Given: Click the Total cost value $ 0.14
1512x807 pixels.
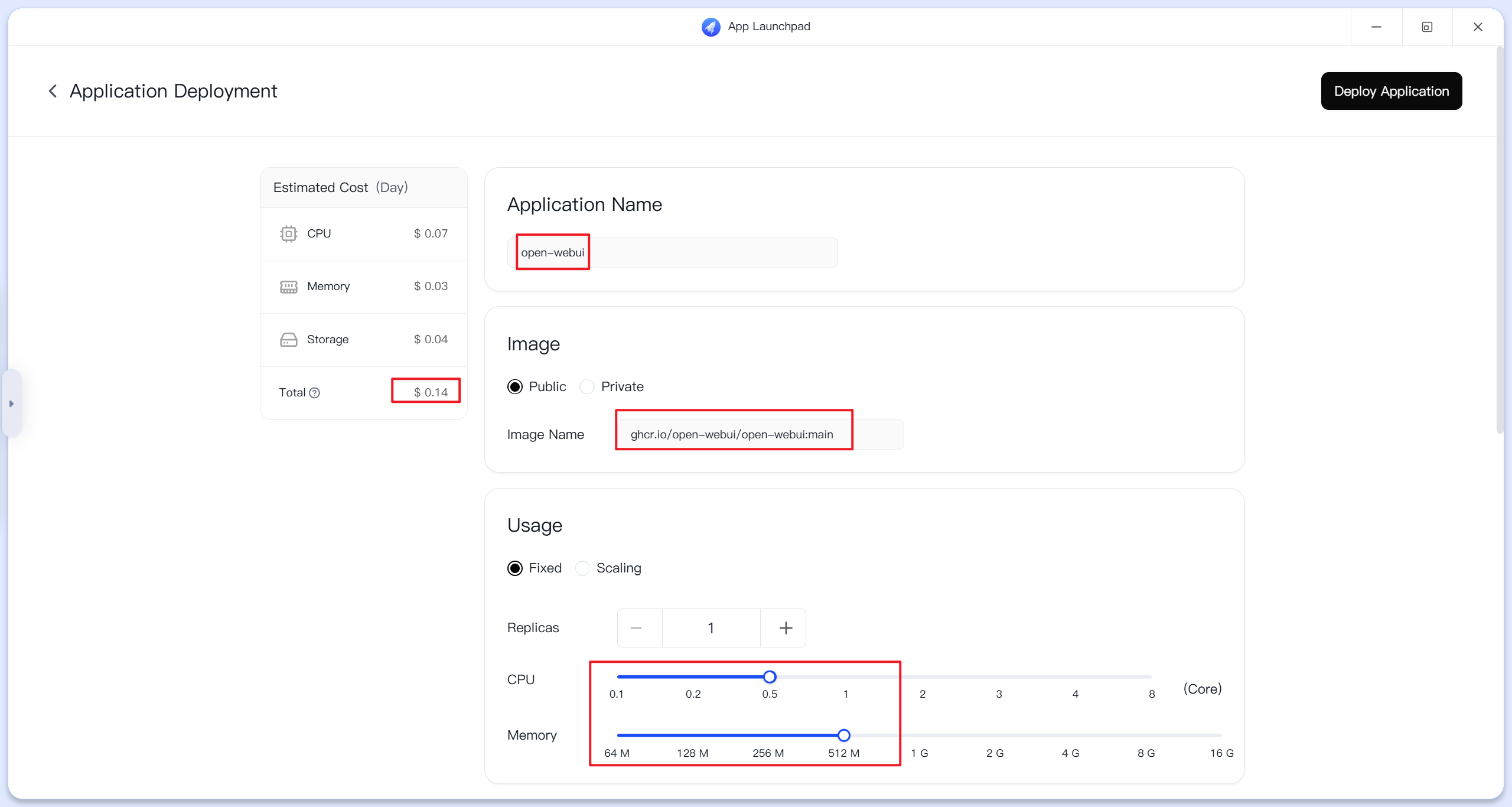Looking at the screenshot, I should 431,393.
